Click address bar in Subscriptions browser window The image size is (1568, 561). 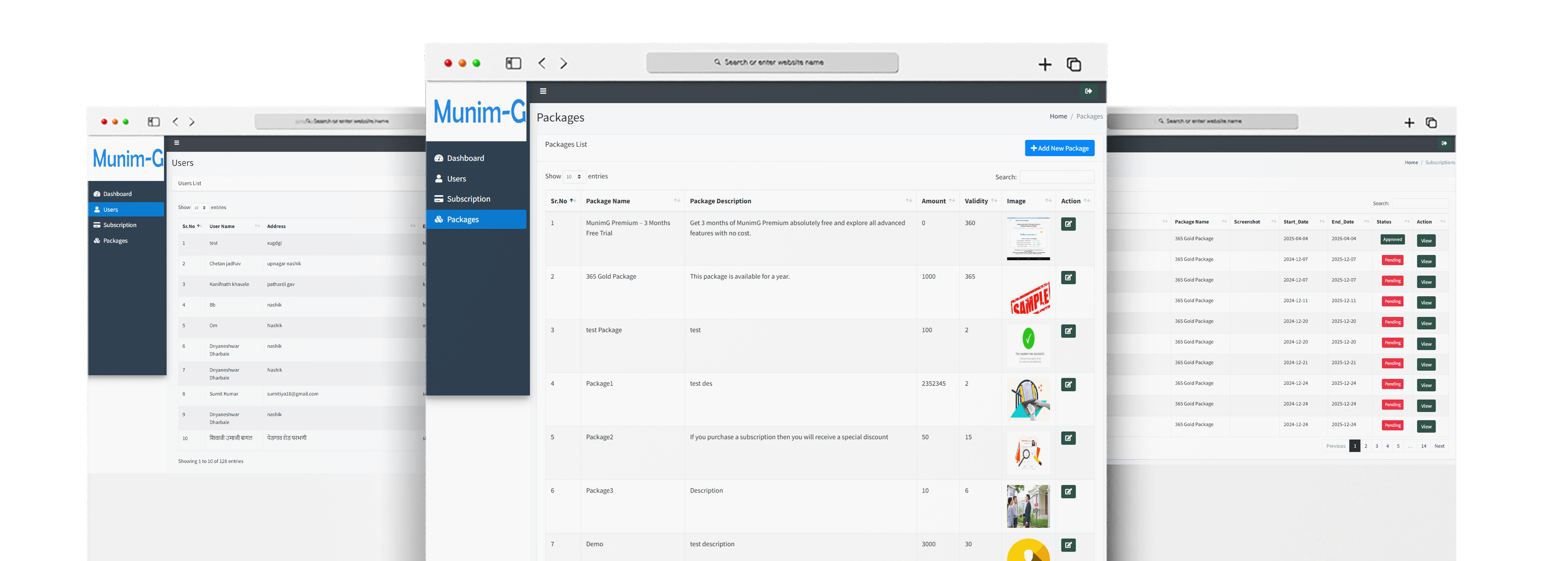click(x=1202, y=122)
